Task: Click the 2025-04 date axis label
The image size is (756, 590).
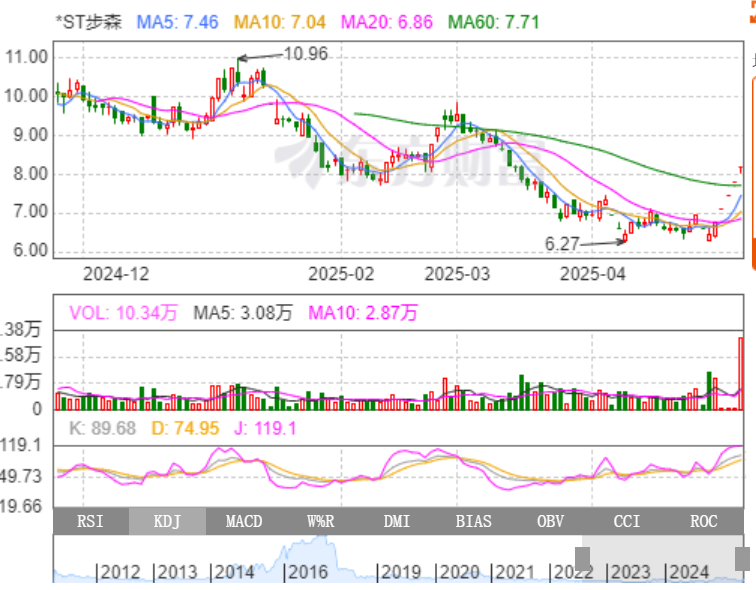Action: pos(593,274)
